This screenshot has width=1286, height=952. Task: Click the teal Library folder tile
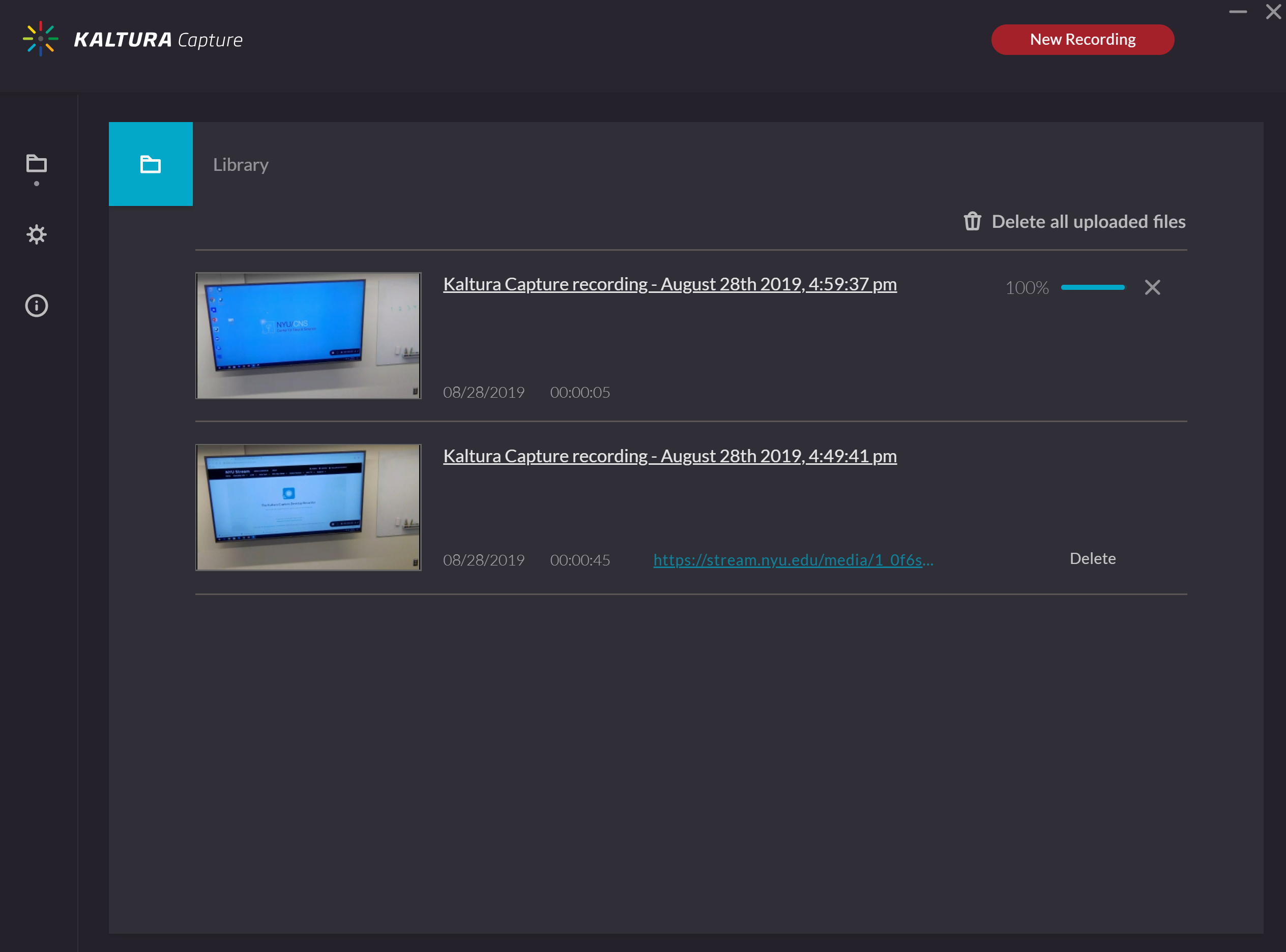point(151,164)
